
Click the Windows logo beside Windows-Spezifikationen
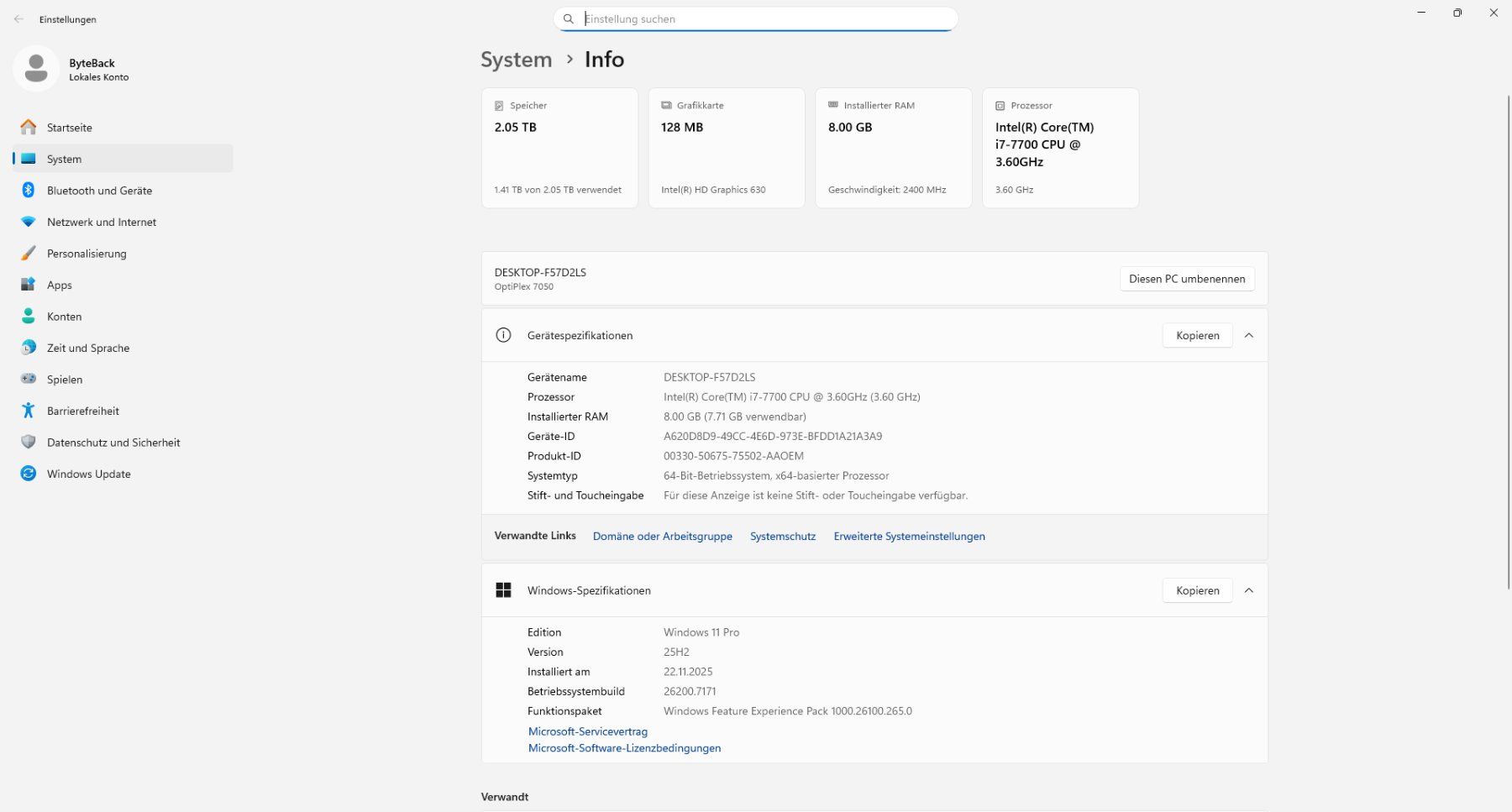pyautogui.click(x=503, y=590)
